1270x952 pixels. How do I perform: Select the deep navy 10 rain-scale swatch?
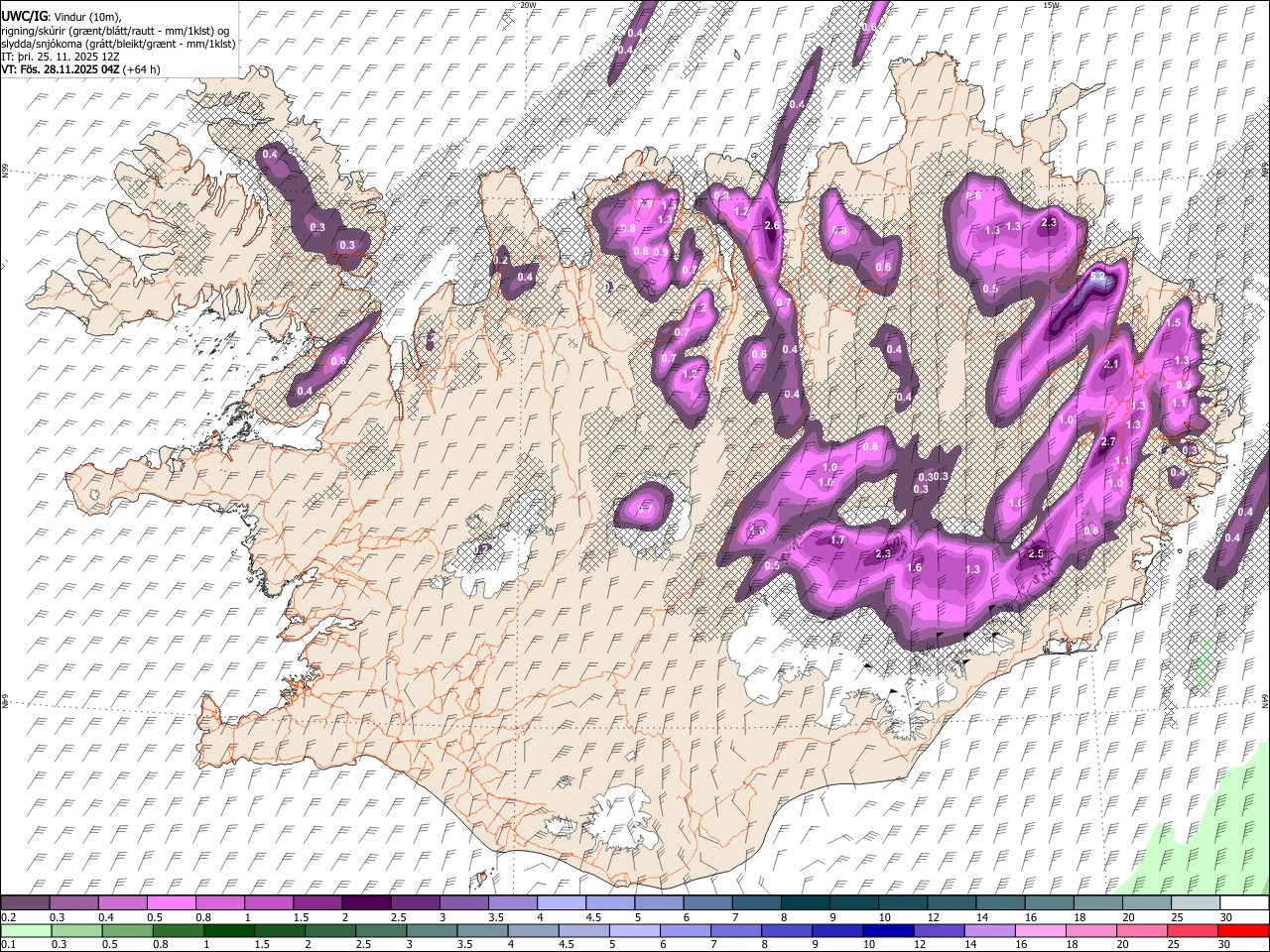point(888,931)
